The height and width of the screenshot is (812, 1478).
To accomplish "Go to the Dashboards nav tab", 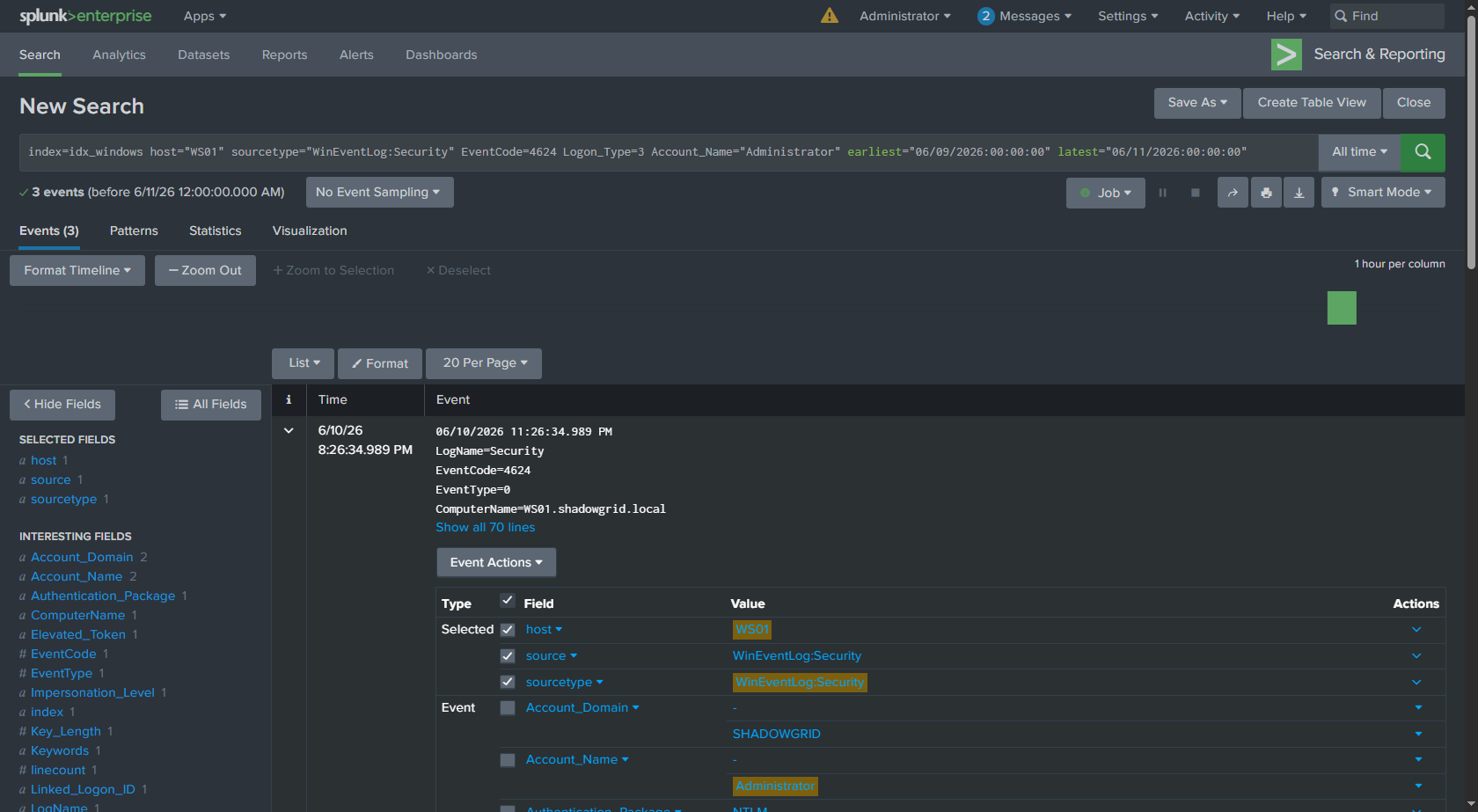I will (x=442, y=55).
